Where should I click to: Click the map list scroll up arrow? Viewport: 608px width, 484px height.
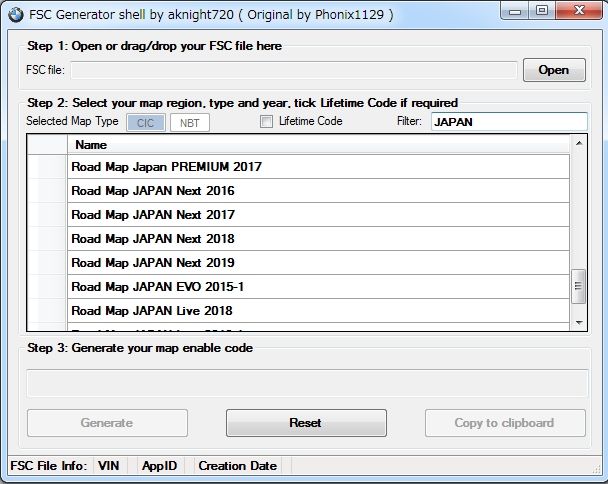click(579, 143)
